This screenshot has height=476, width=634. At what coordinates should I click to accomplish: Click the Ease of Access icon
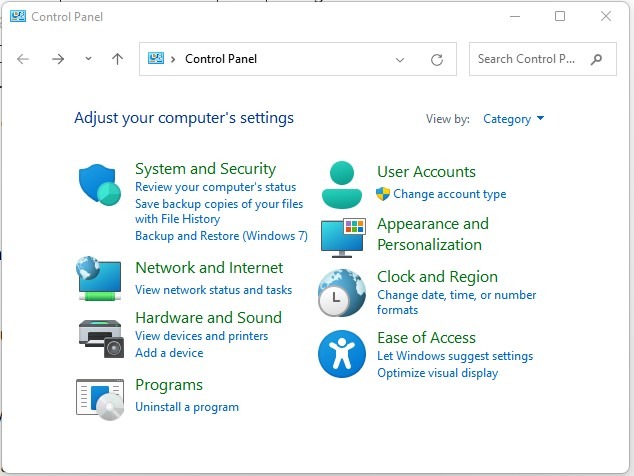(x=342, y=354)
